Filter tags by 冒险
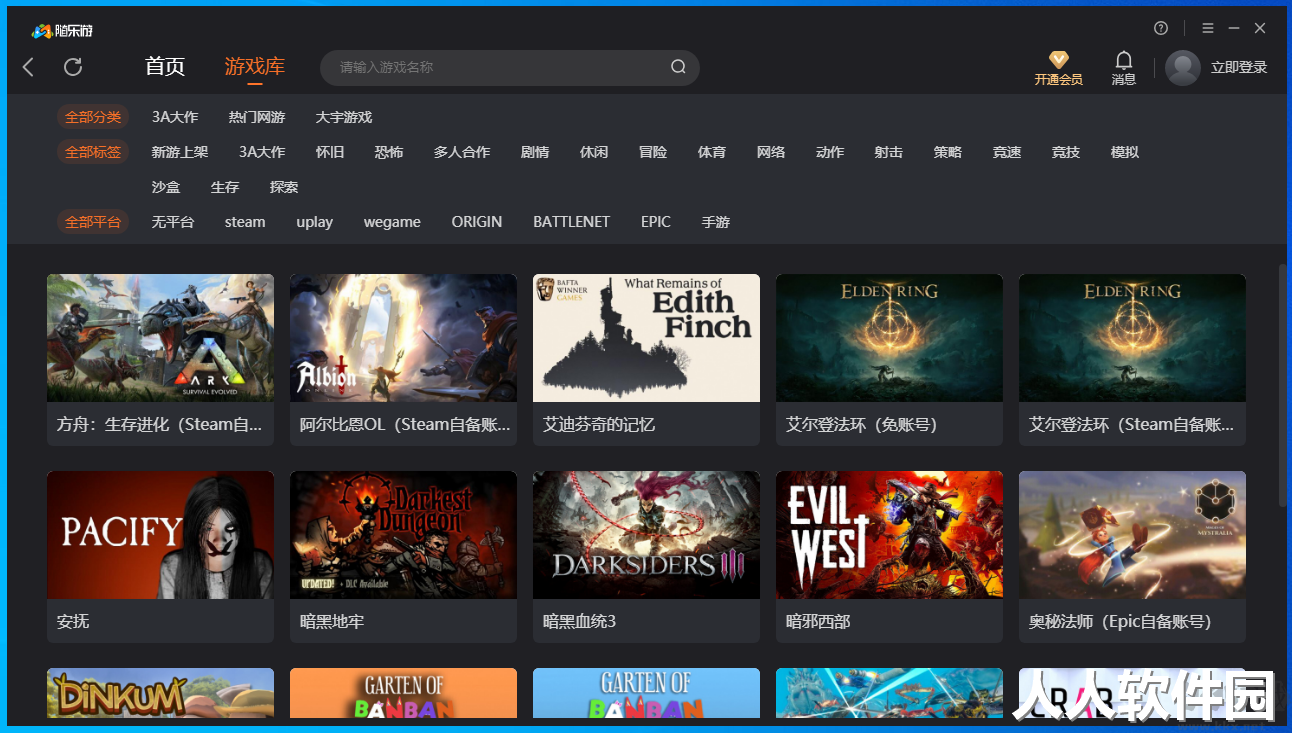 click(x=653, y=152)
